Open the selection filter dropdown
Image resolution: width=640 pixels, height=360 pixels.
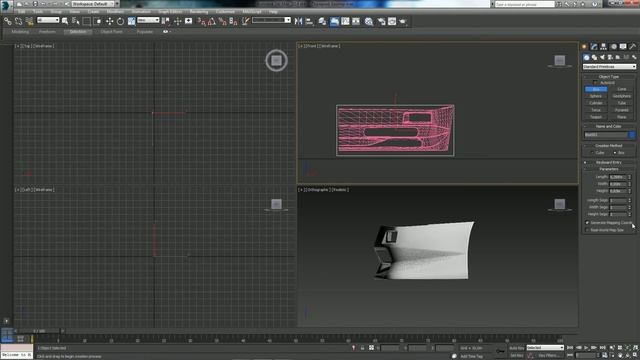click(48, 20)
